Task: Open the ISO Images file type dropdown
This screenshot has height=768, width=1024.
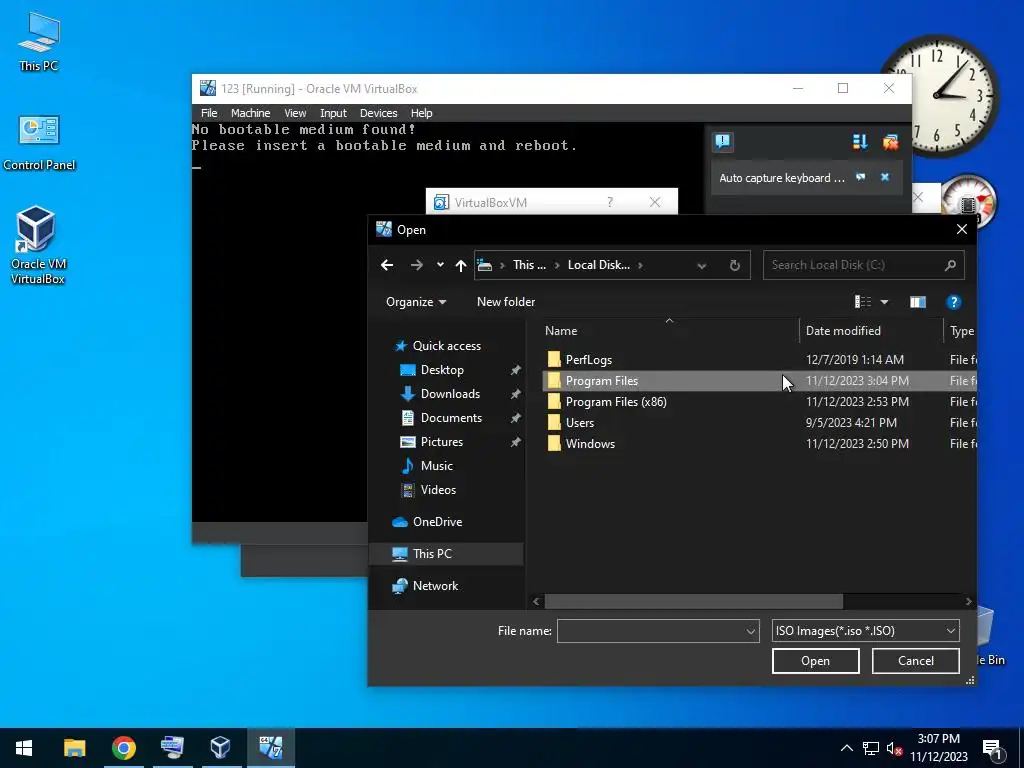Action: coord(865,631)
